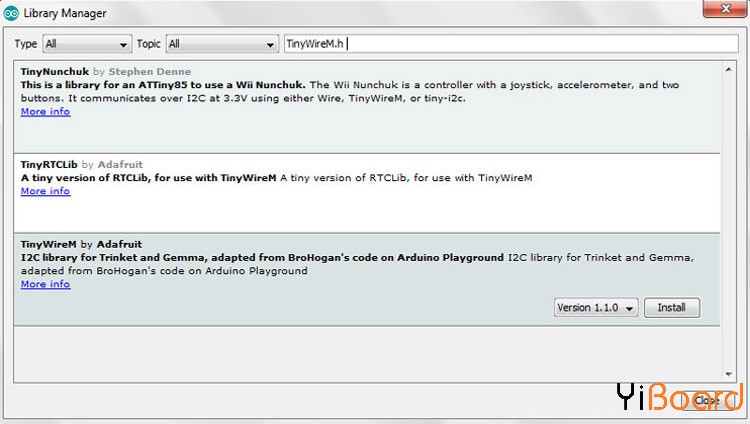Open the Type filter dropdown

coord(87,44)
